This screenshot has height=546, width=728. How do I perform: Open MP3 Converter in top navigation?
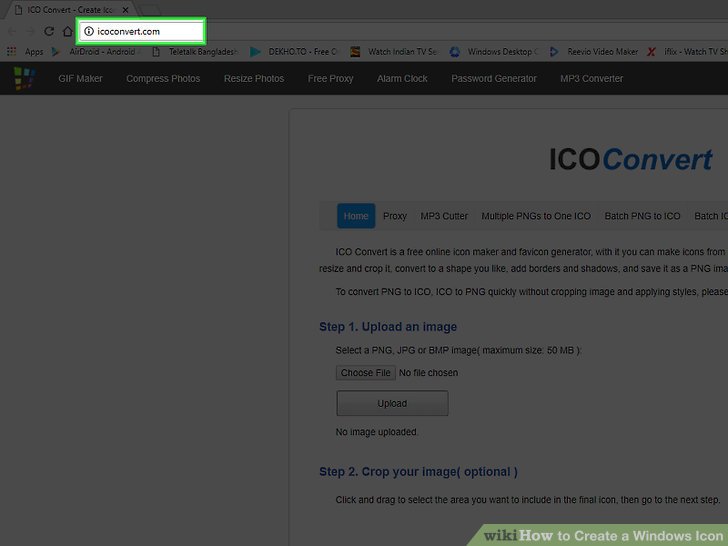click(x=592, y=78)
